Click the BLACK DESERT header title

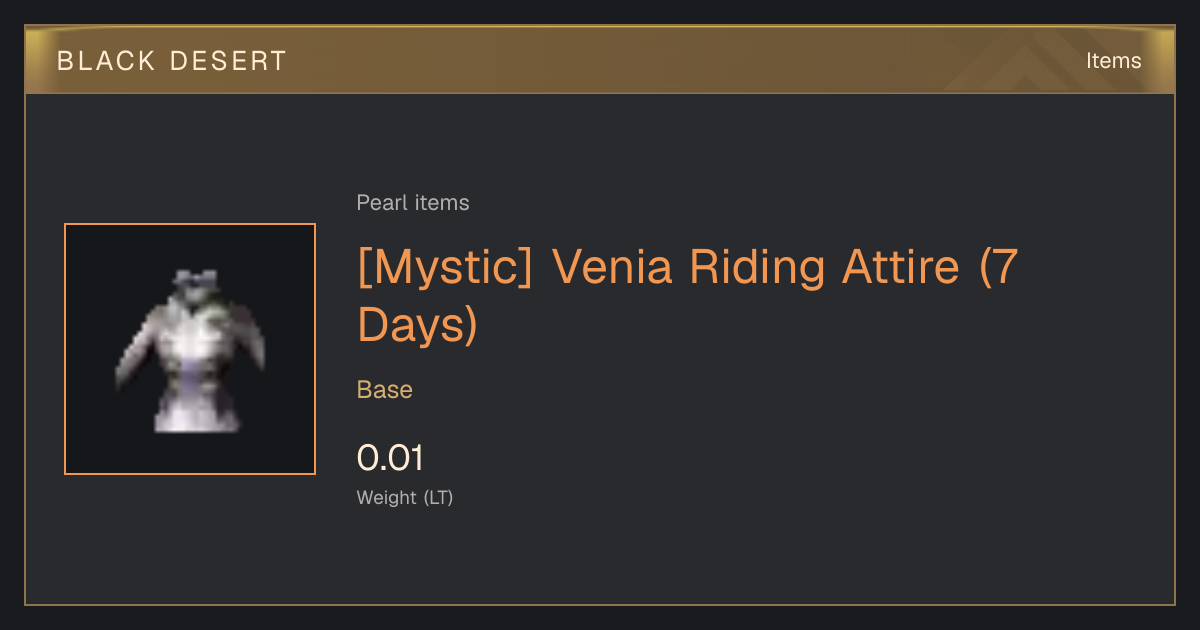click(x=172, y=61)
